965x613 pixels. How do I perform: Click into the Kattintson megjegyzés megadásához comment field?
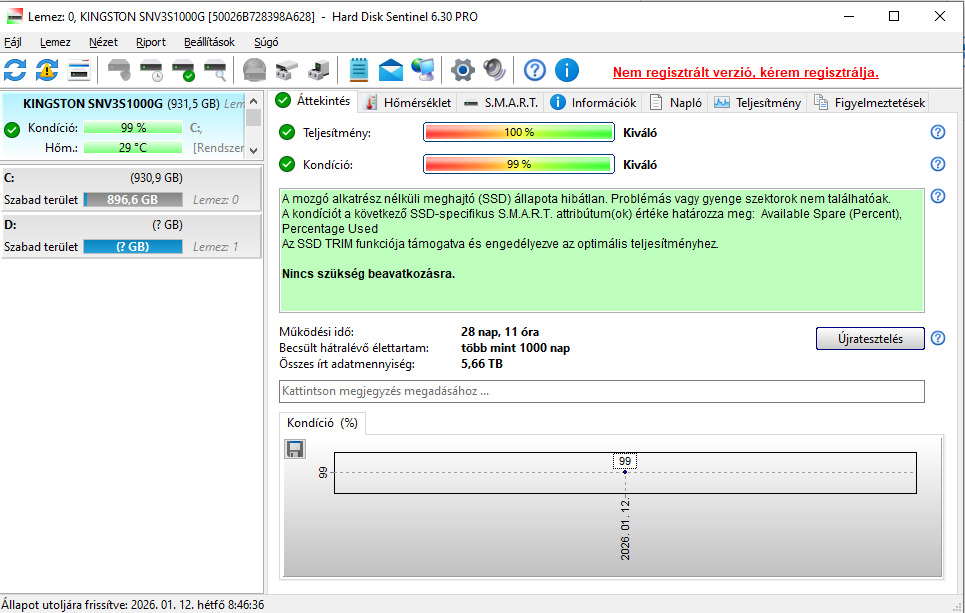601,391
